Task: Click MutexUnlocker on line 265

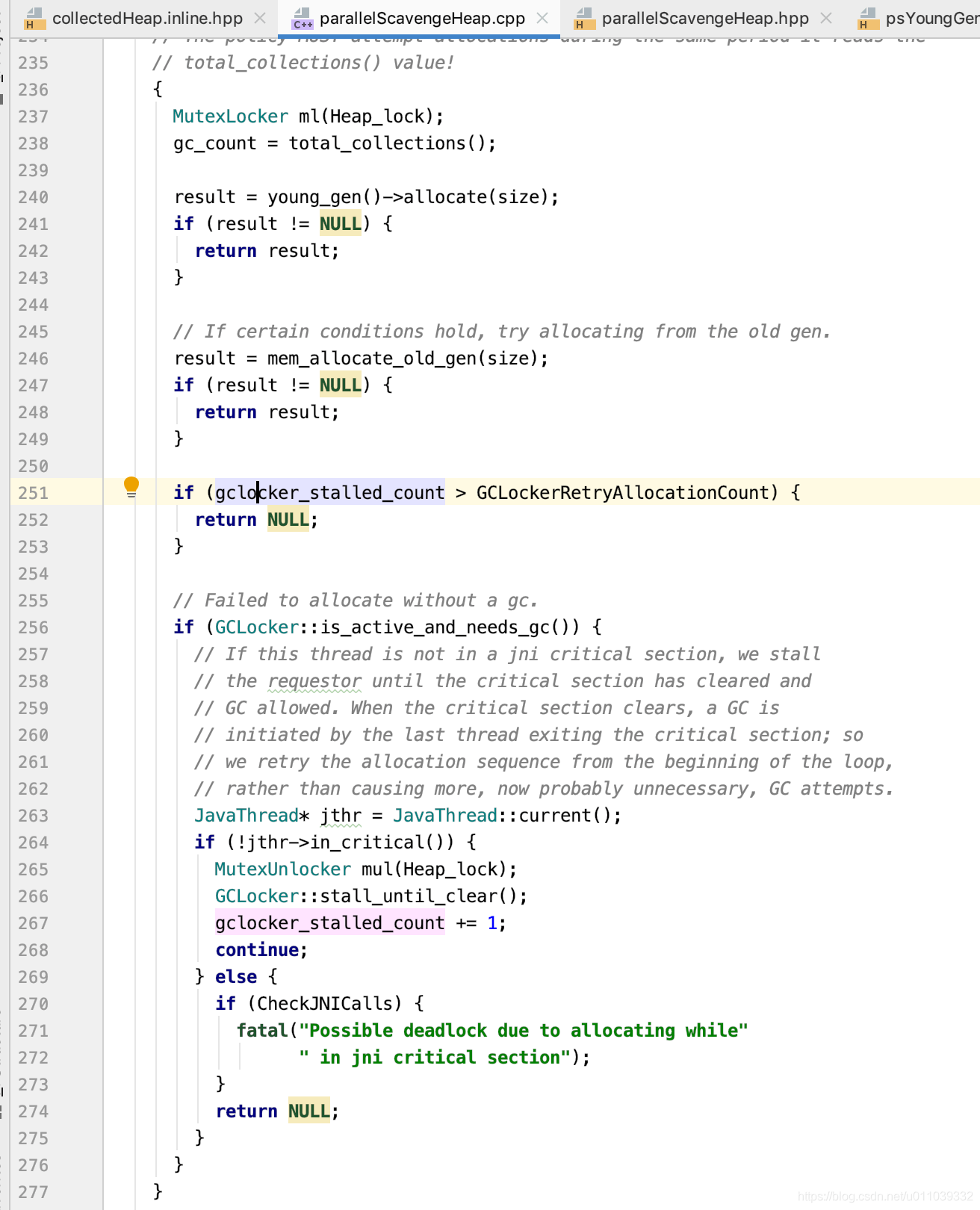Action: pos(282,869)
